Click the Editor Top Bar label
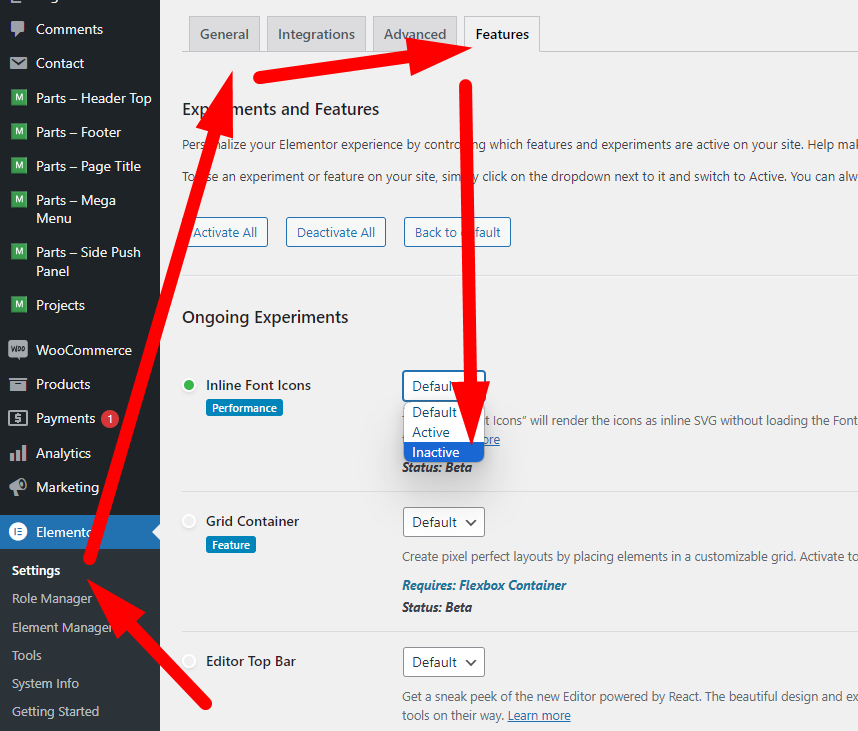This screenshot has width=858, height=731. [x=251, y=662]
